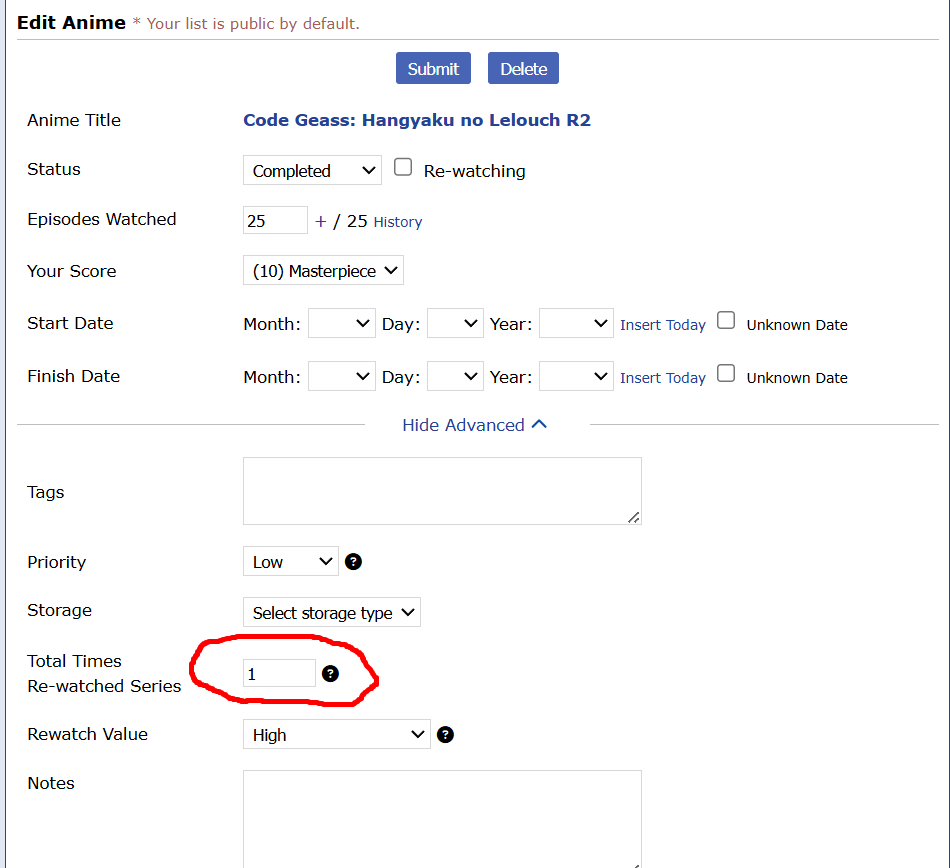The height and width of the screenshot is (868, 950).
Task: Open the Your Score dropdown
Action: pyautogui.click(x=323, y=270)
